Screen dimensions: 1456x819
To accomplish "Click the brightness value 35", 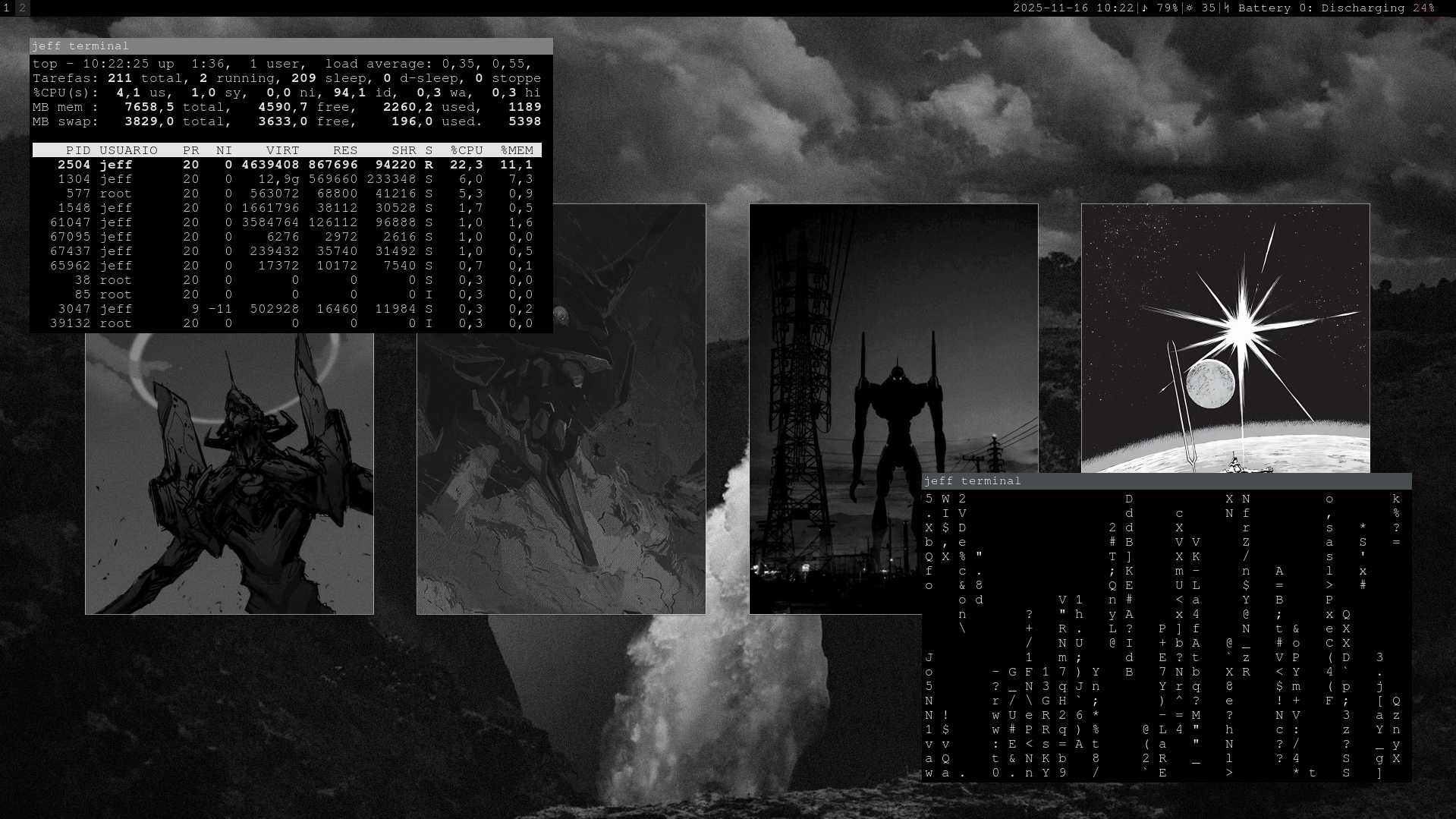I will tap(1208, 8).
